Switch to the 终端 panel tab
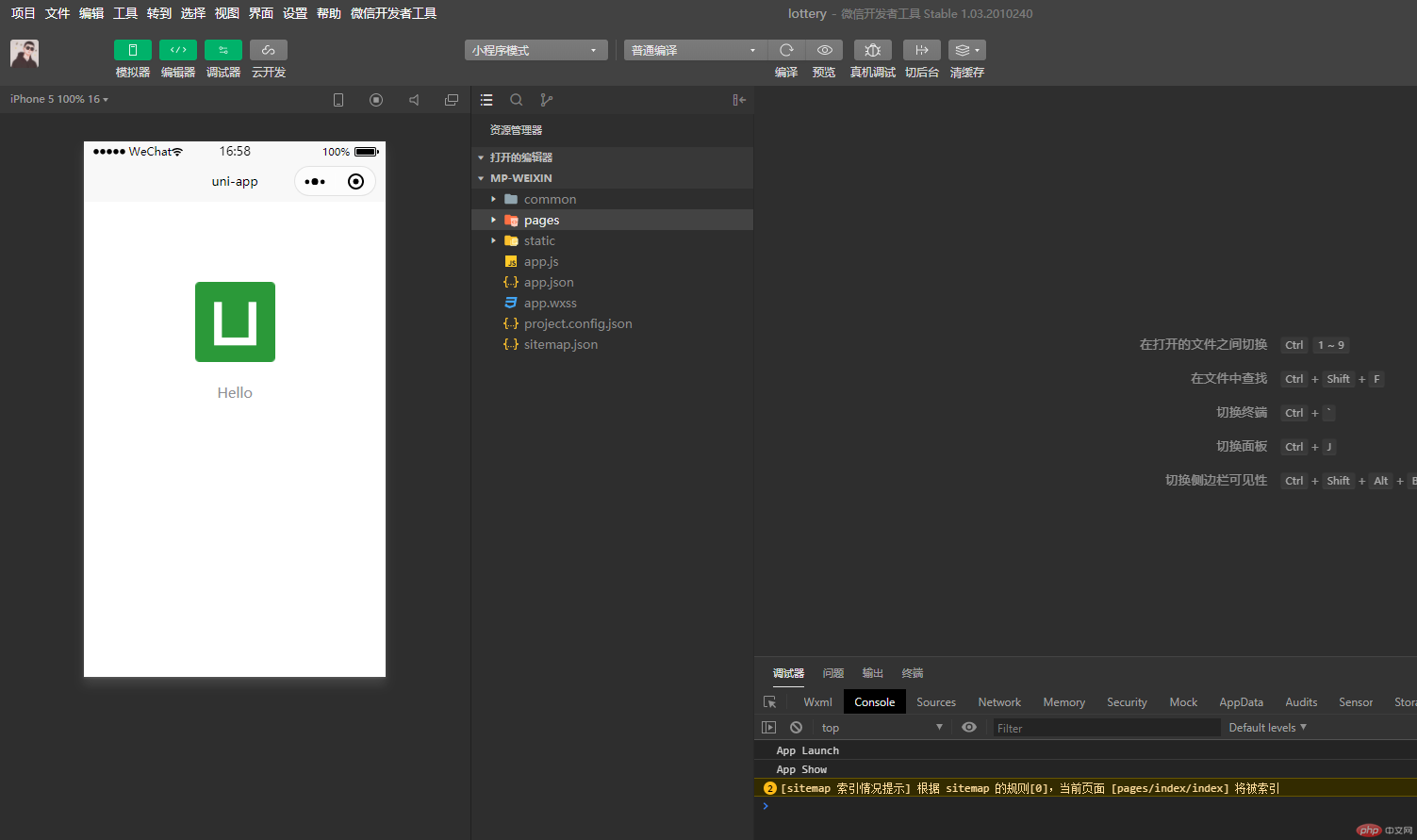 pyautogui.click(x=913, y=673)
